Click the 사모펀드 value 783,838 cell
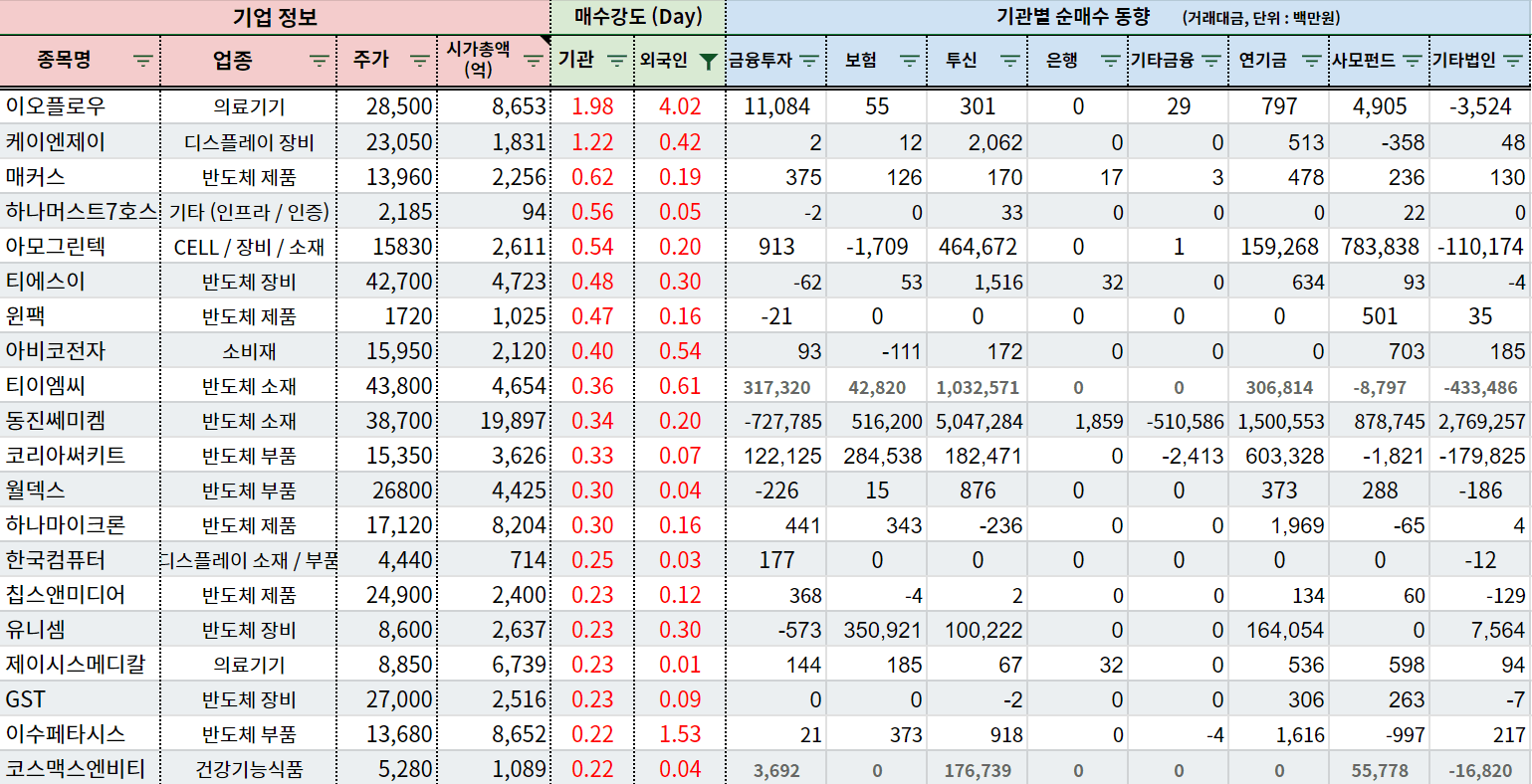The height and width of the screenshot is (784, 1532). pyautogui.click(x=1380, y=246)
